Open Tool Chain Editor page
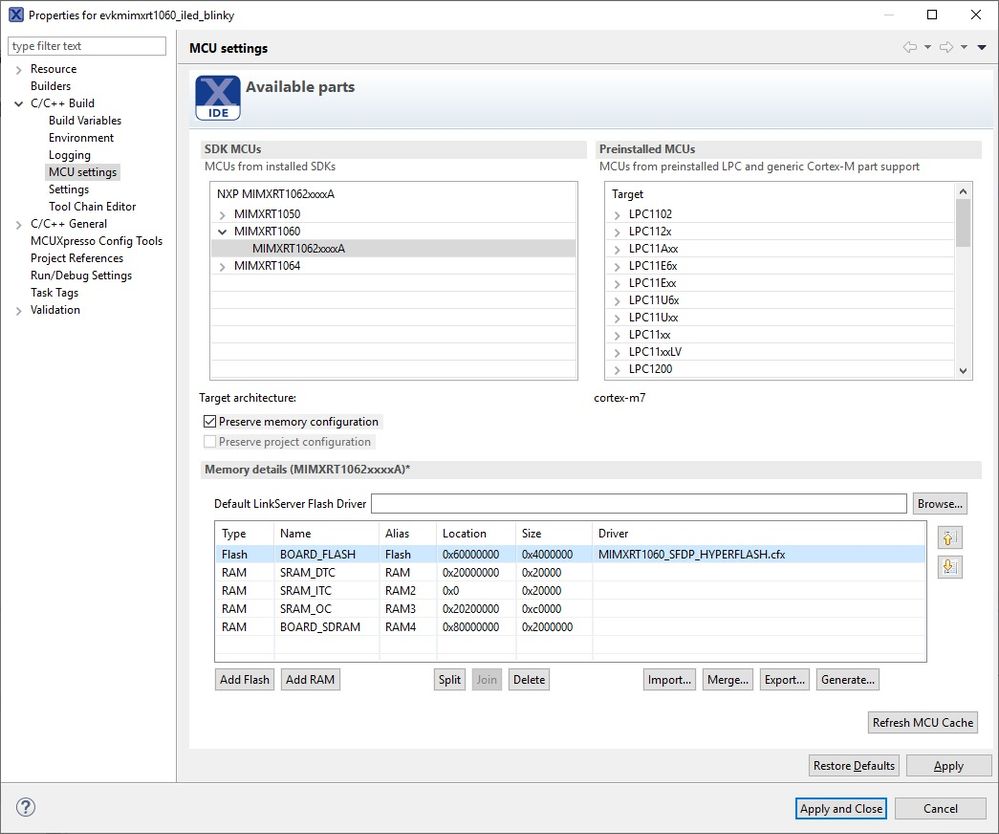This screenshot has width=999, height=834. point(92,206)
